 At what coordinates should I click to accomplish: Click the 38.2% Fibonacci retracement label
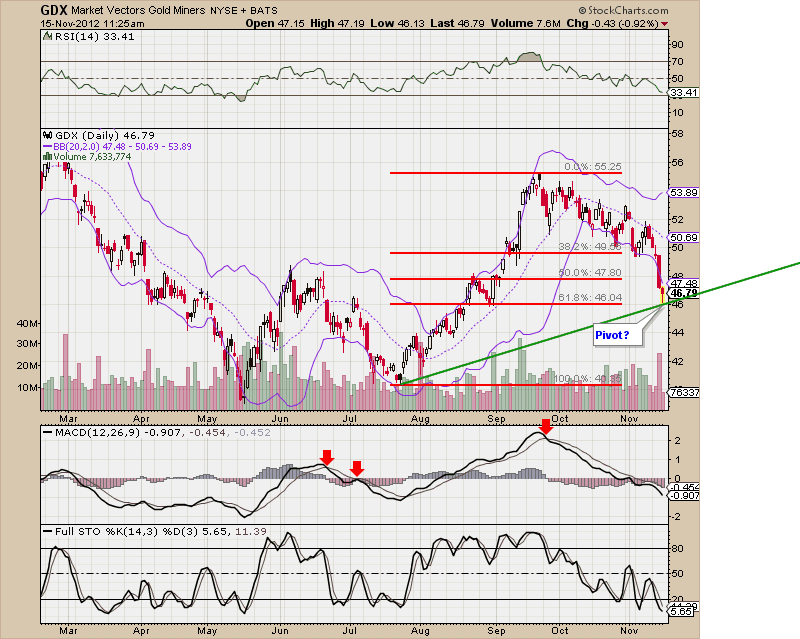[x=590, y=247]
